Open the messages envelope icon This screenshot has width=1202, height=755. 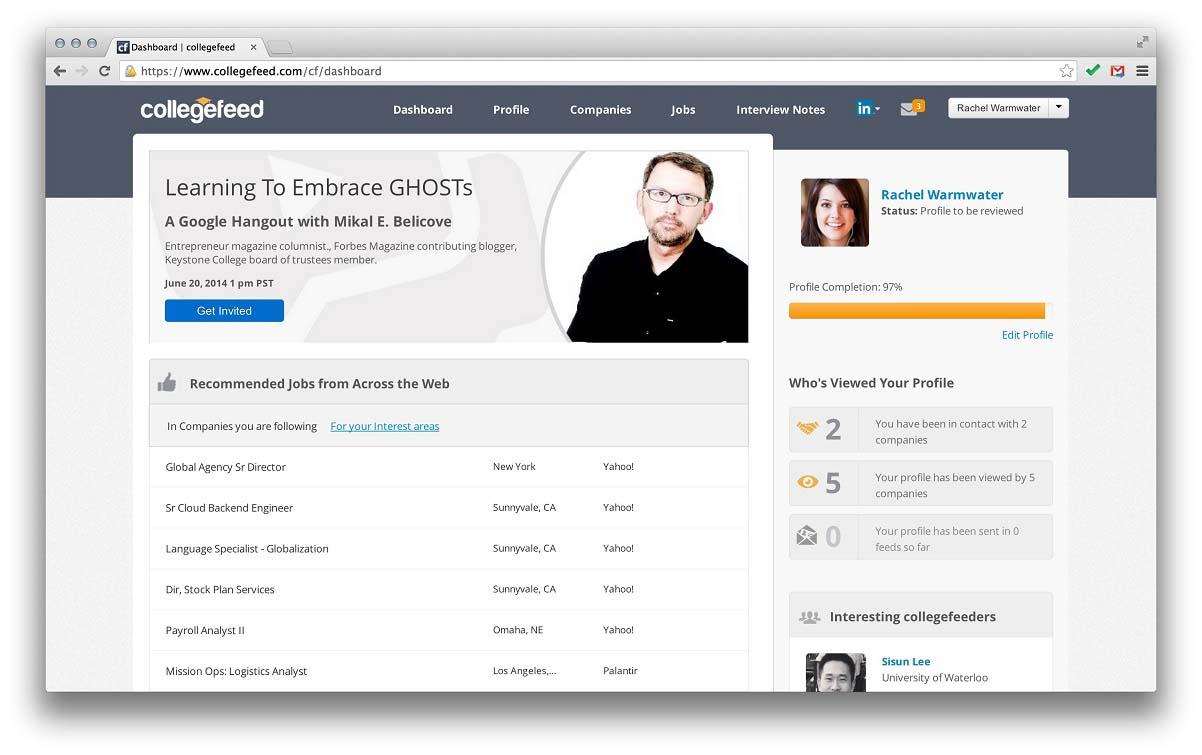pos(911,108)
